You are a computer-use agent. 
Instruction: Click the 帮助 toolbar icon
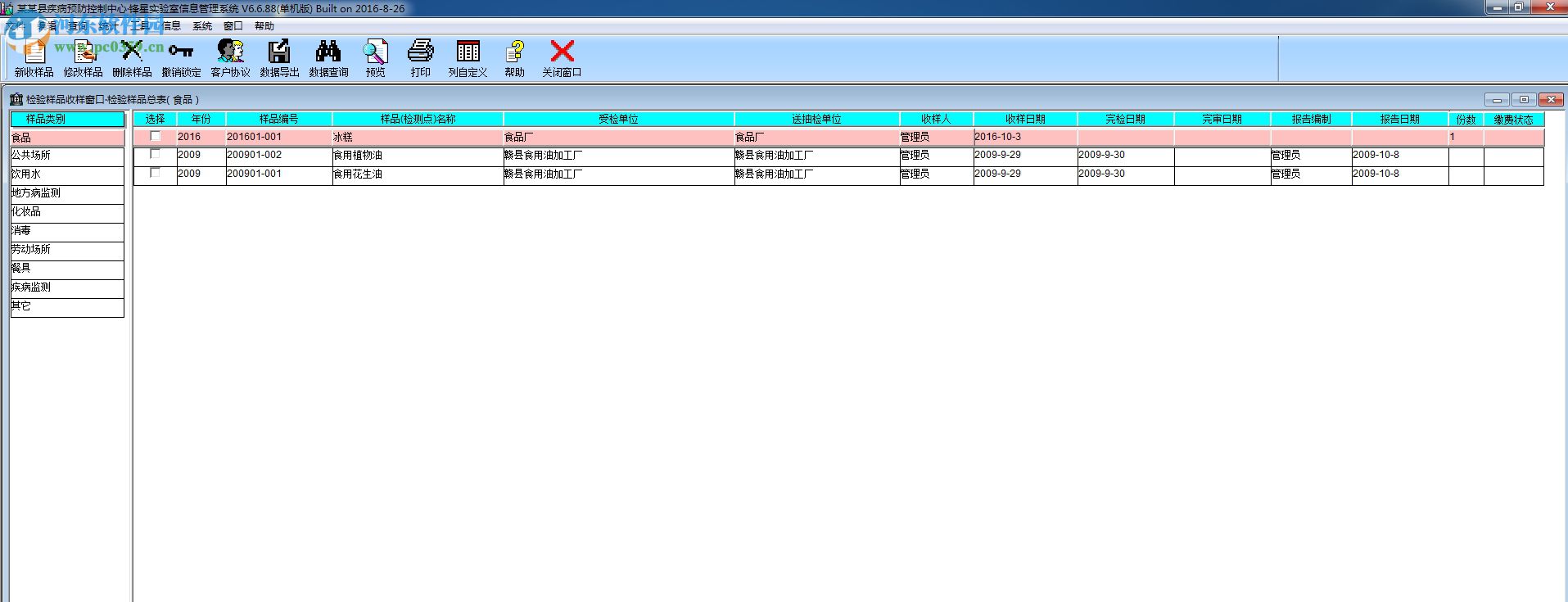coord(514,52)
